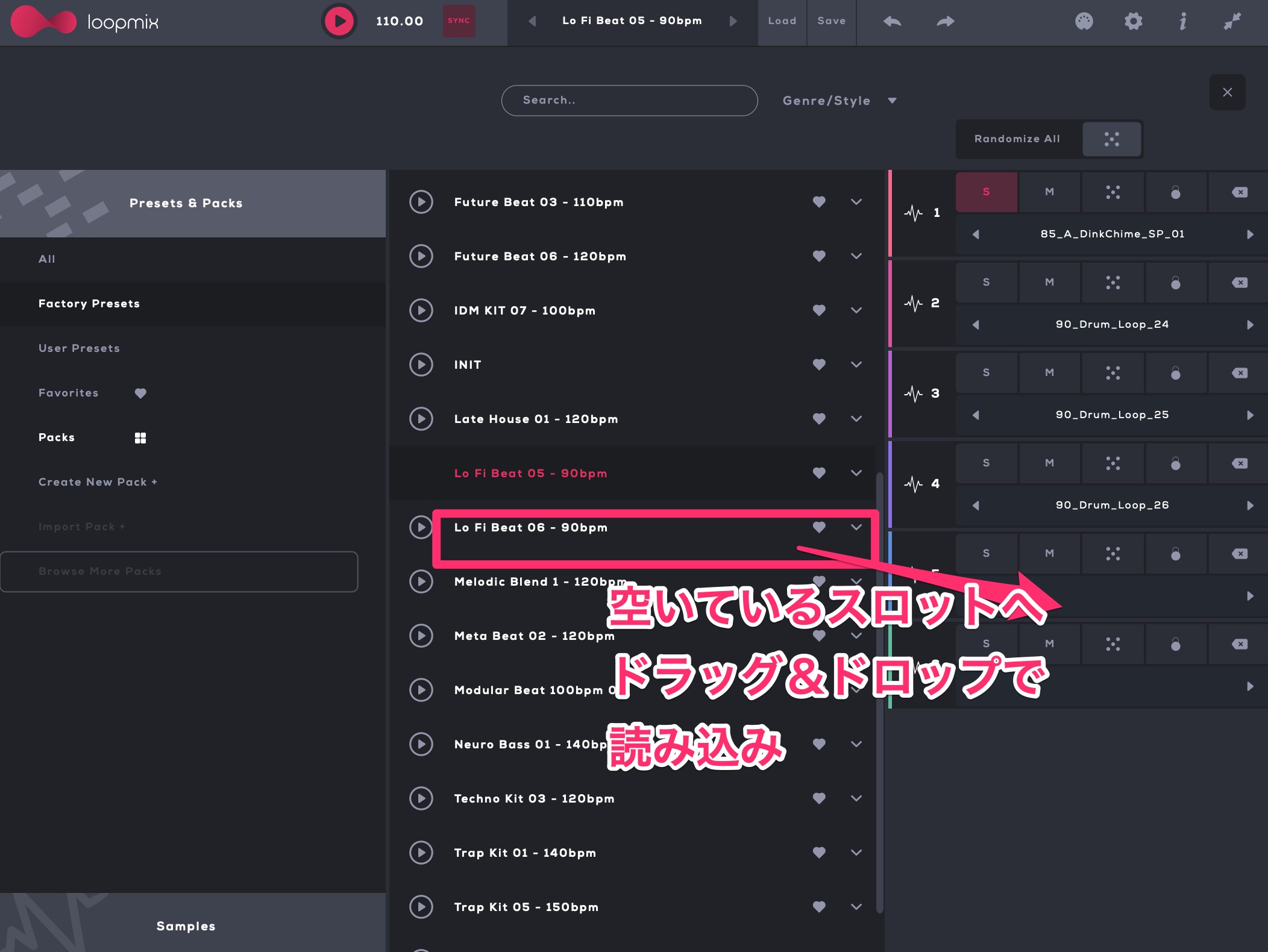Click the main play button in top bar
The height and width of the screenshot is (952, 1268).
[339, 21]
